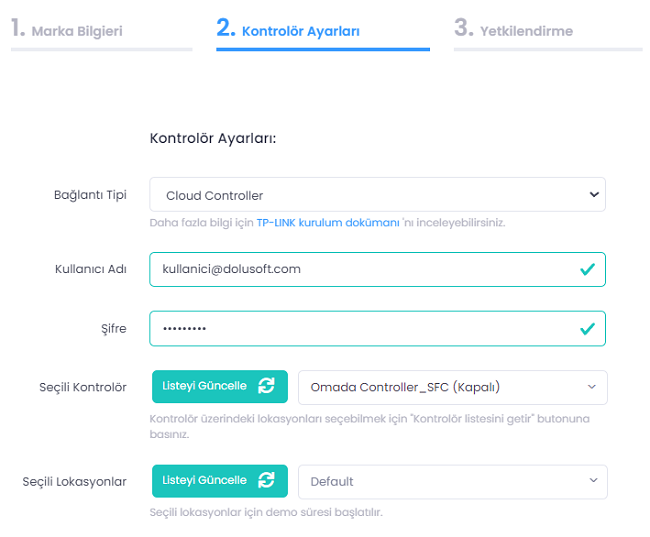This screenshot has width=650, height=537.
Task: Go to step 1 Marka Bilgieri tab
Action: coord(68,29)
